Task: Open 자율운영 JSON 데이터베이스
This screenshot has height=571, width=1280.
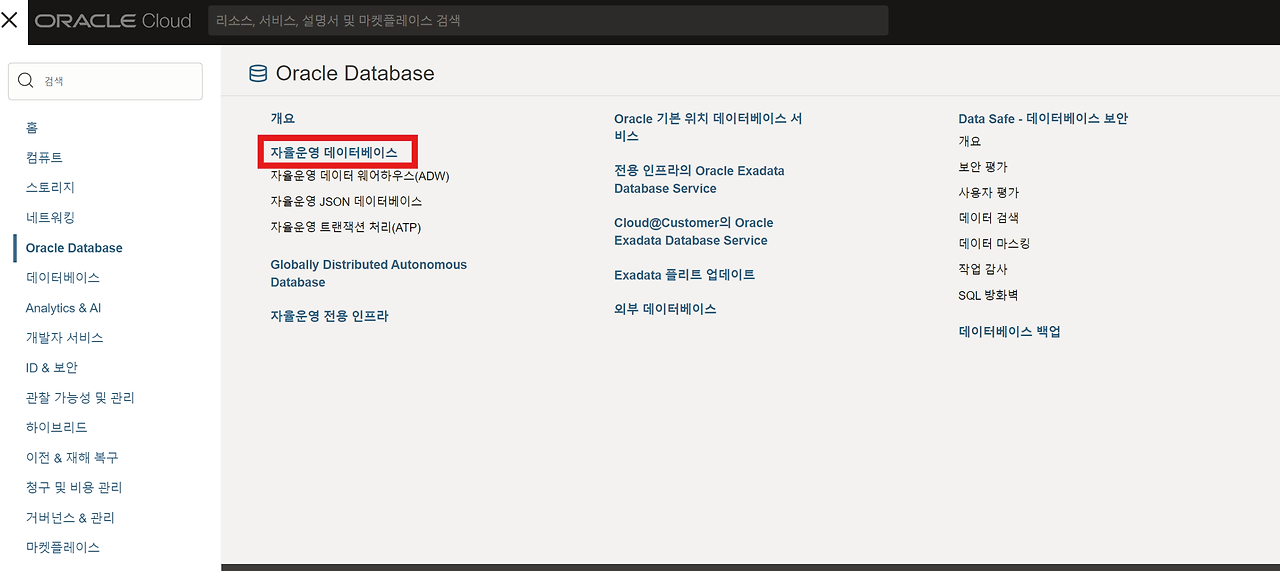Action: (346, 201)
